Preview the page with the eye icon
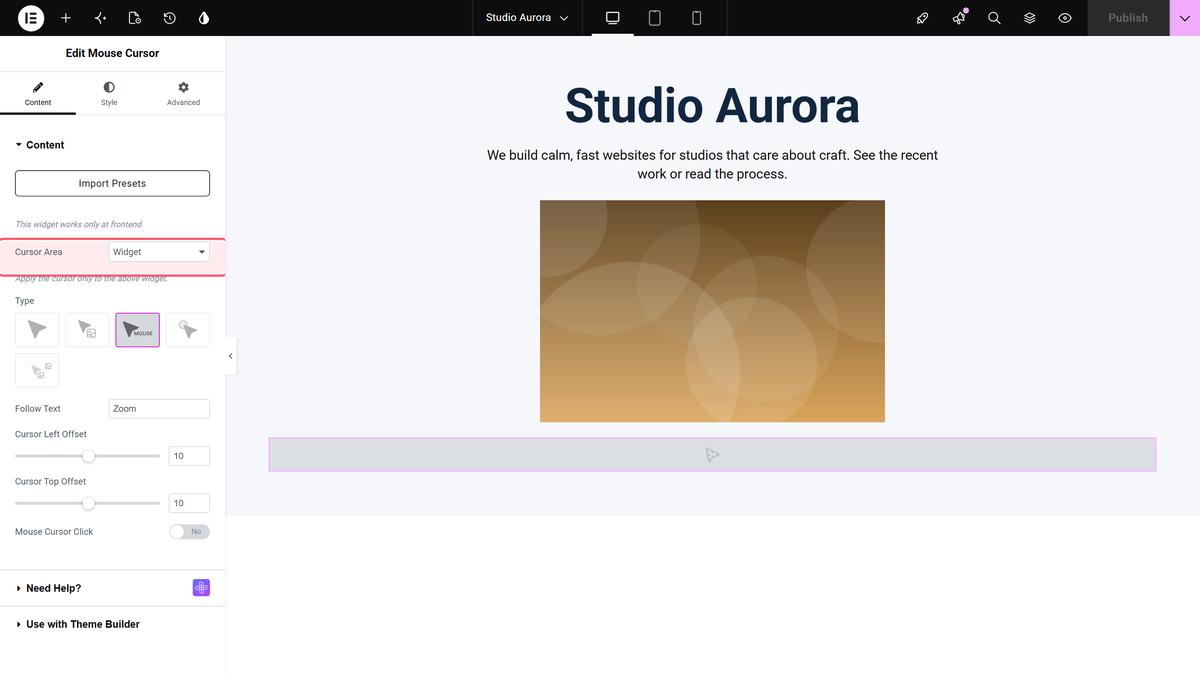The width and height of the screenshot is (1200, 675). 1065,18
